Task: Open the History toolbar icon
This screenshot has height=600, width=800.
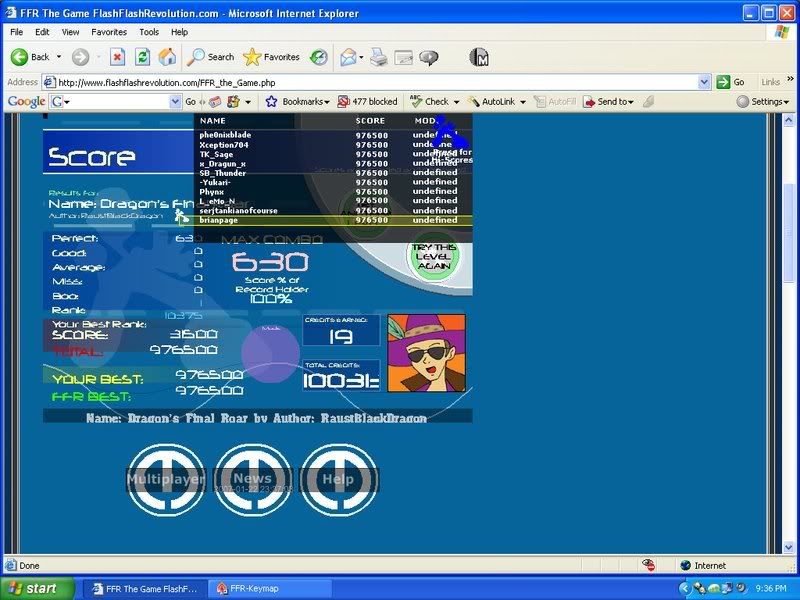Action: pyautogui.click(x=318, y=57)
